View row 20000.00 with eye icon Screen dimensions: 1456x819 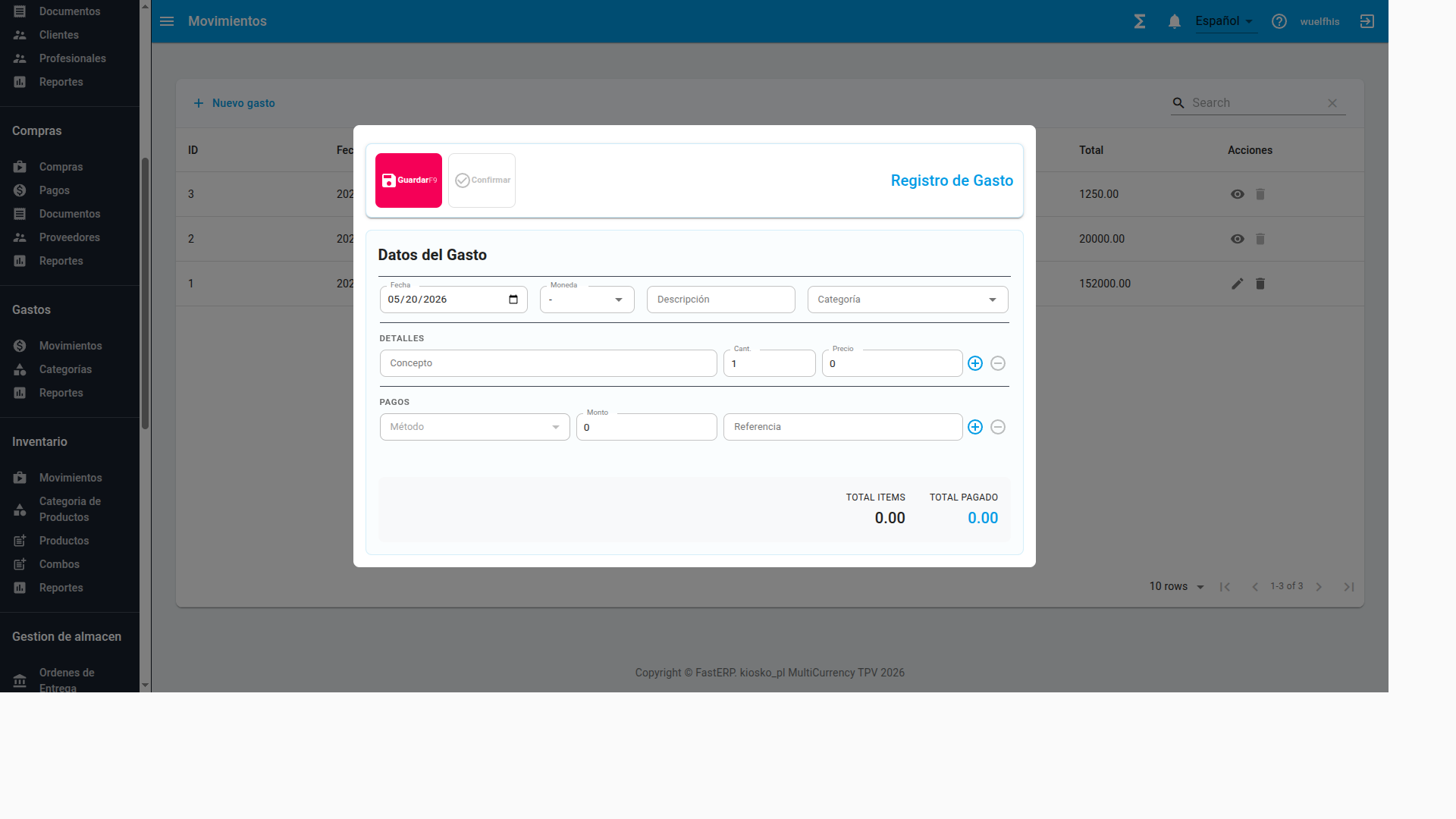click(1238, 239)
